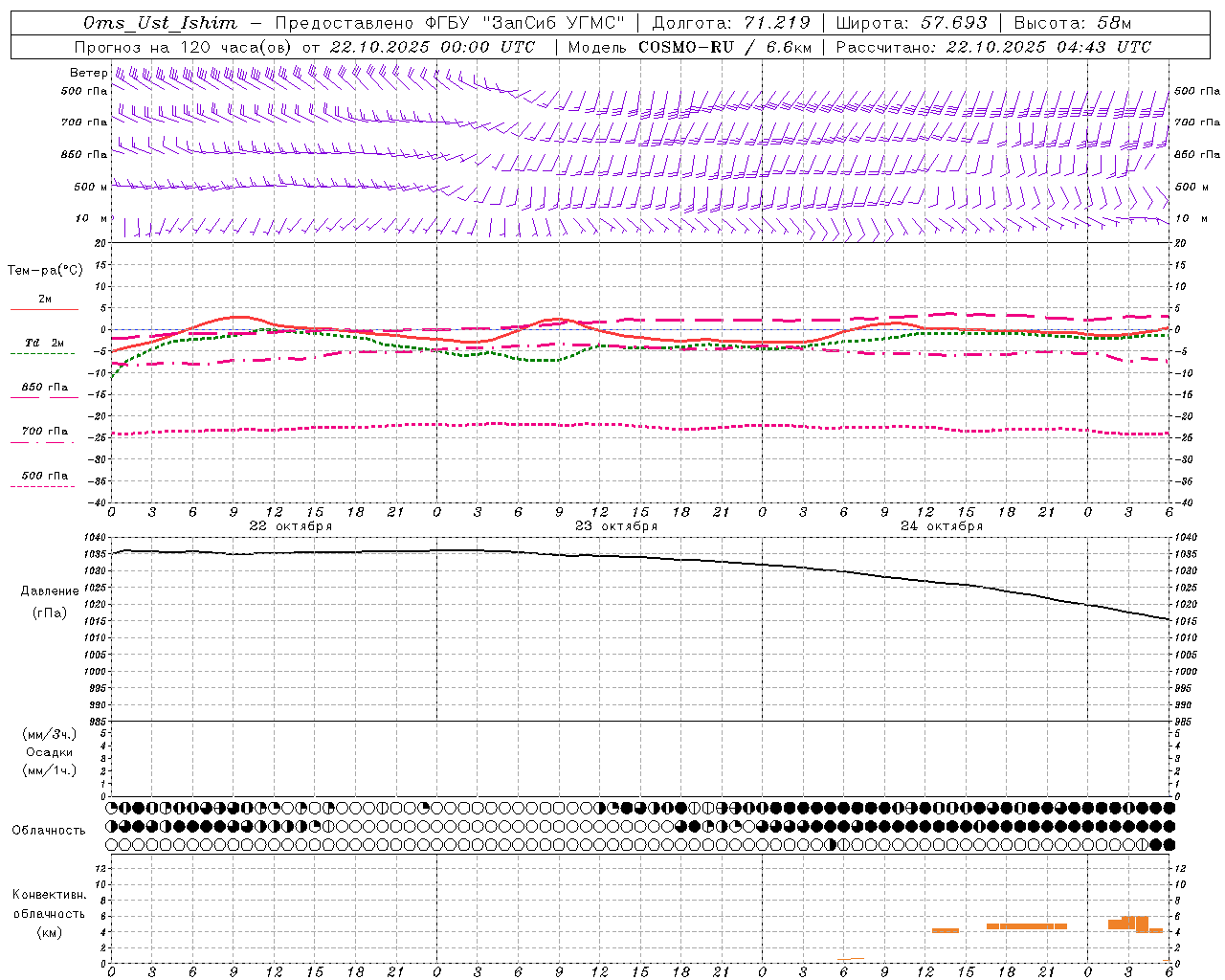Click the 24 октября date label
The height and width of the screenshot is (980, 1225).
click(x=942, y=526)
